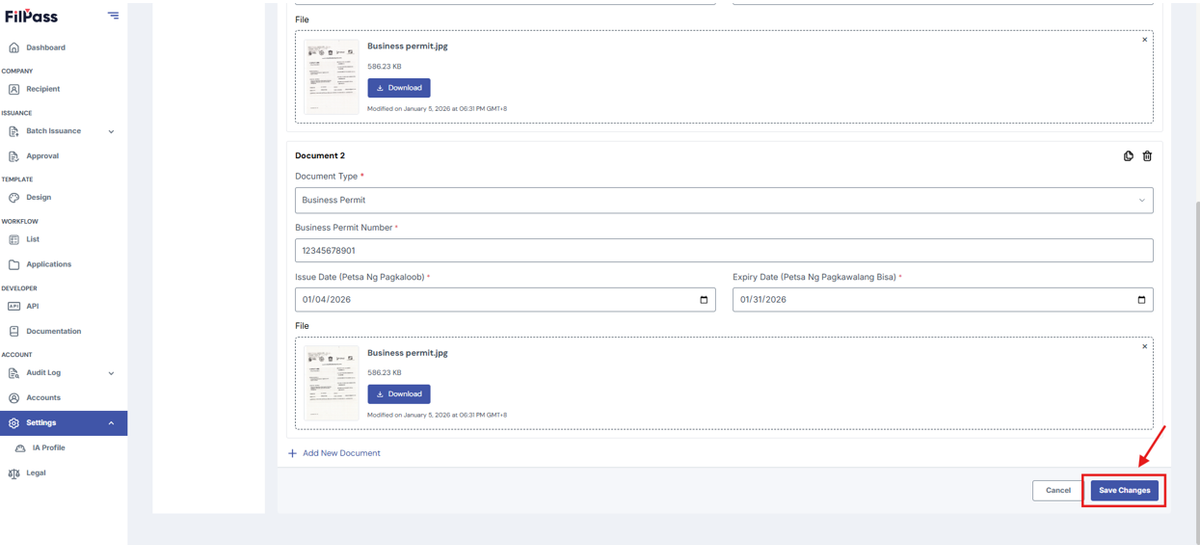Select the Settings menu item
The width and height of the screenshot is (1200, 545).
[x=64, y=423]
